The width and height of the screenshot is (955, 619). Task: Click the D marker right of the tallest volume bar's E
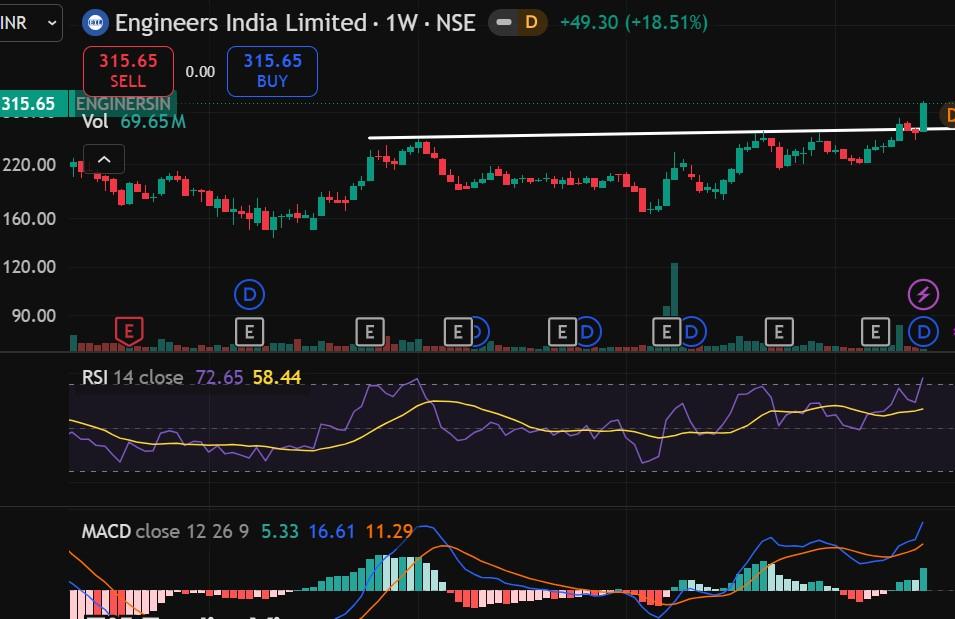(693, 333)
